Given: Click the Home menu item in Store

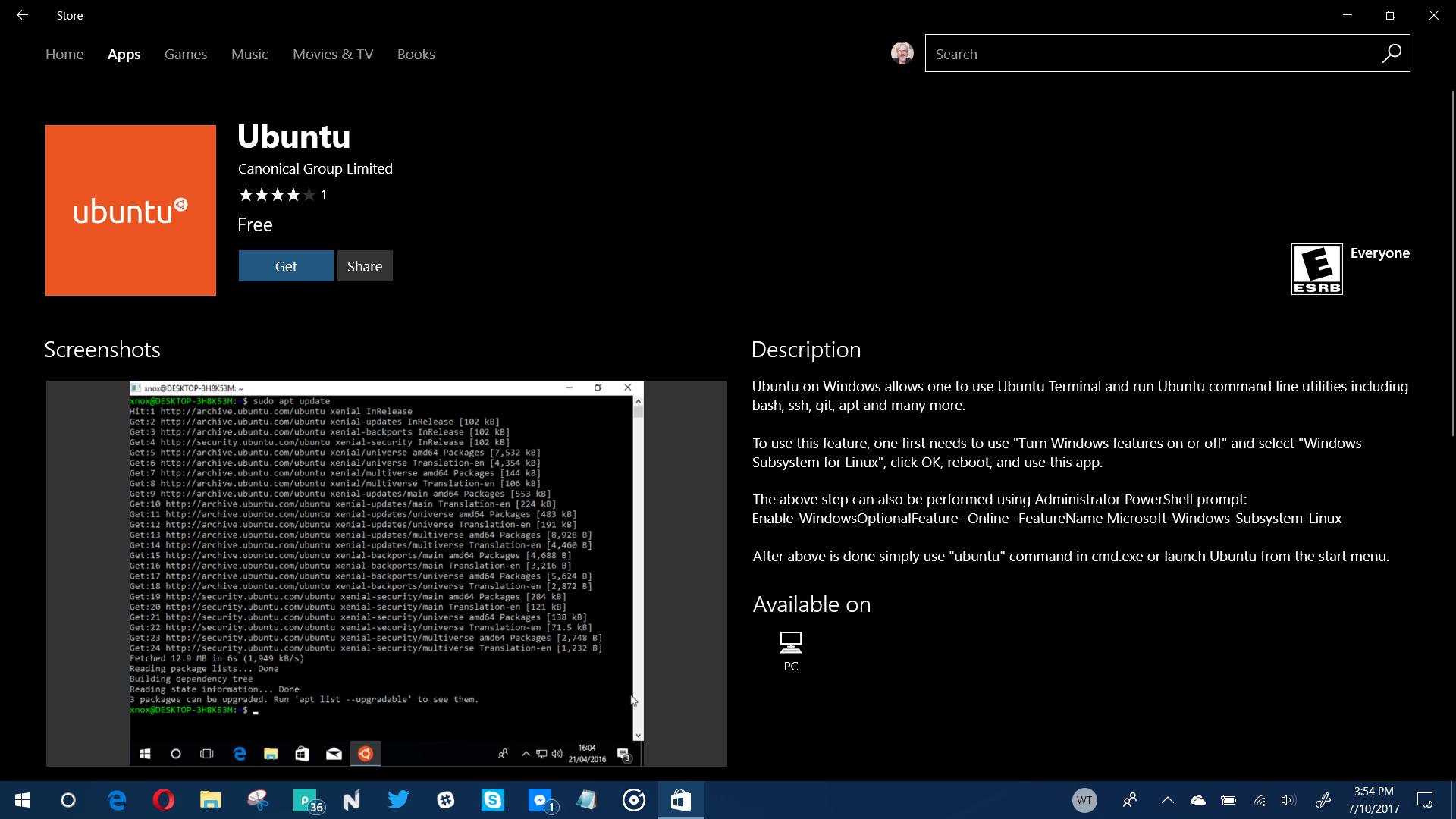Looking at the screenshot, I should pos(64,54).
